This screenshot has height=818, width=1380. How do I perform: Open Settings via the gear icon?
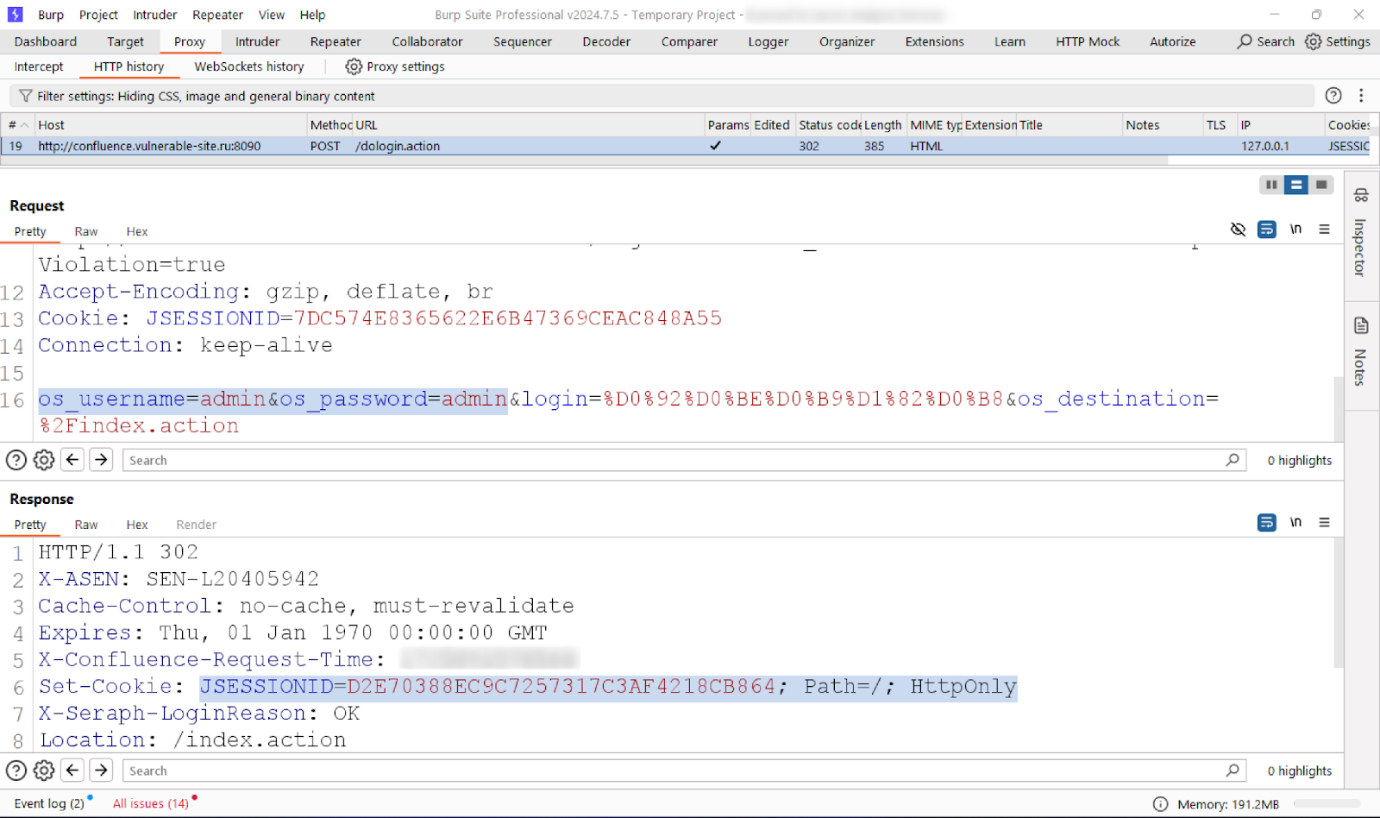1313,42
